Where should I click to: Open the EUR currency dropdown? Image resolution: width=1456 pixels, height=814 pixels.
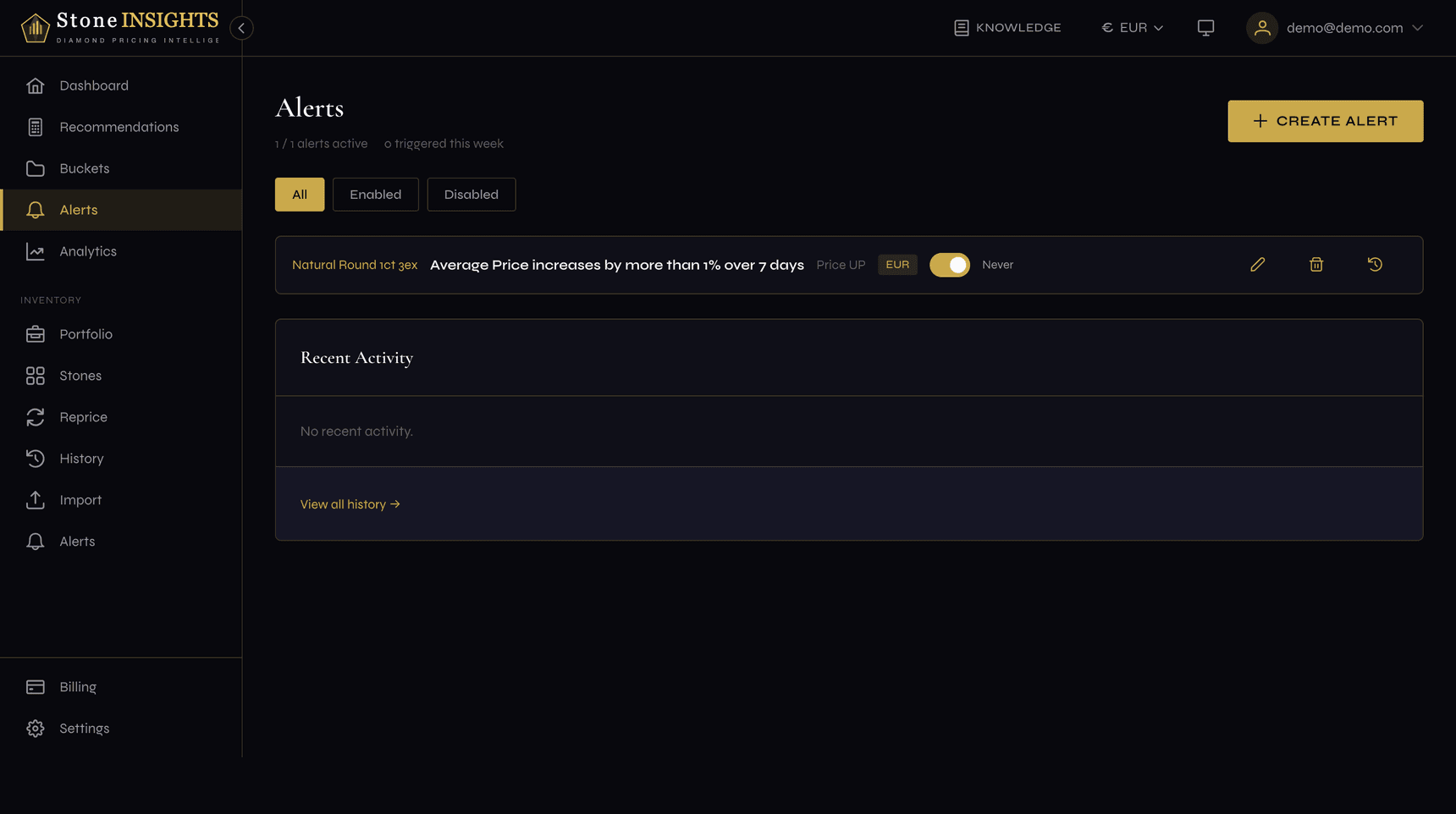point(1132,27)
